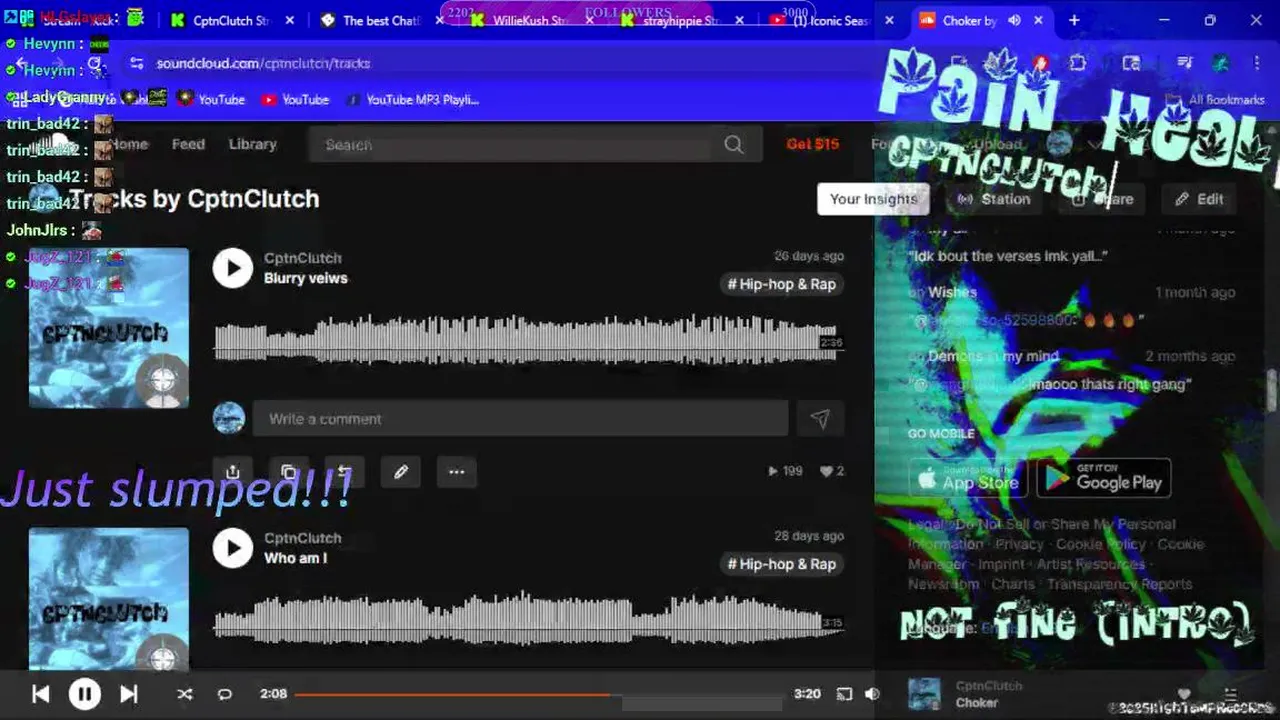
Task: Click the Write a comment field
Action: pos(520,419)
